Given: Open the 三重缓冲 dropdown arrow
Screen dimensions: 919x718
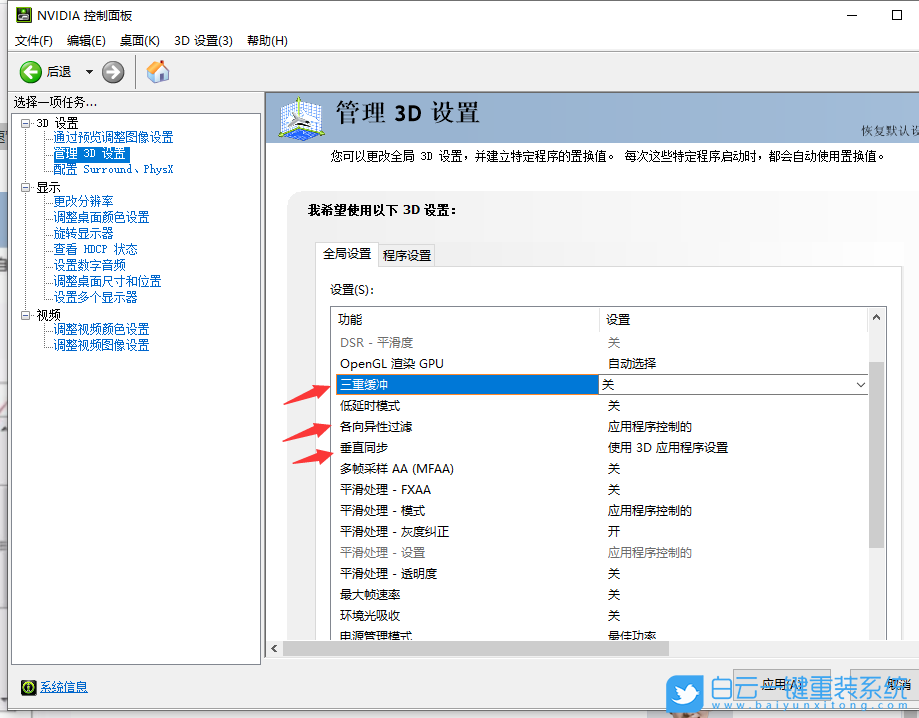Looking at the screenshot, I should coord(860,384).
